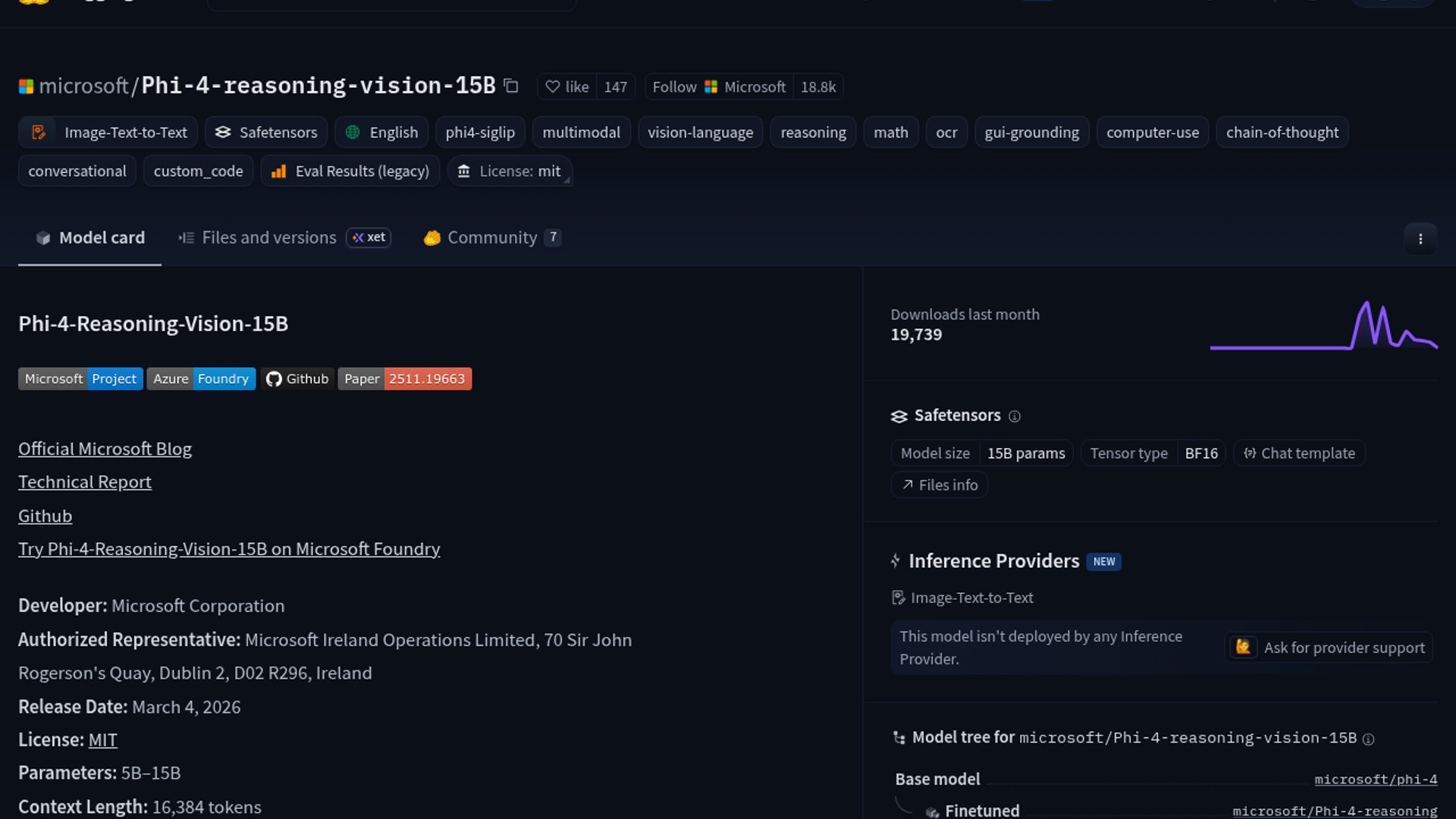The height and width of the screenshot is (819, 1456).
Task: Click the Safetensors info icon
Action: click(1015, 416)
